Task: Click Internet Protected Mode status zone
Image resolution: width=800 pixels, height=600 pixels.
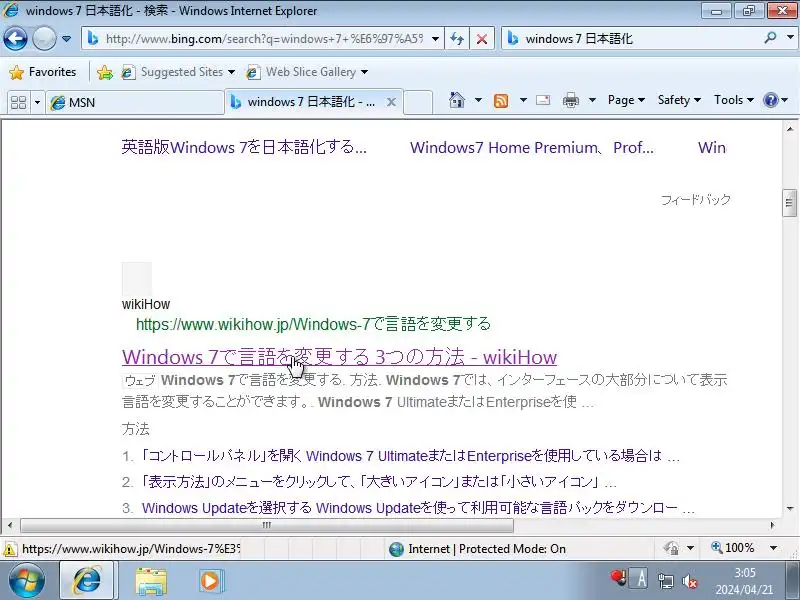Action: pos(478,549)
